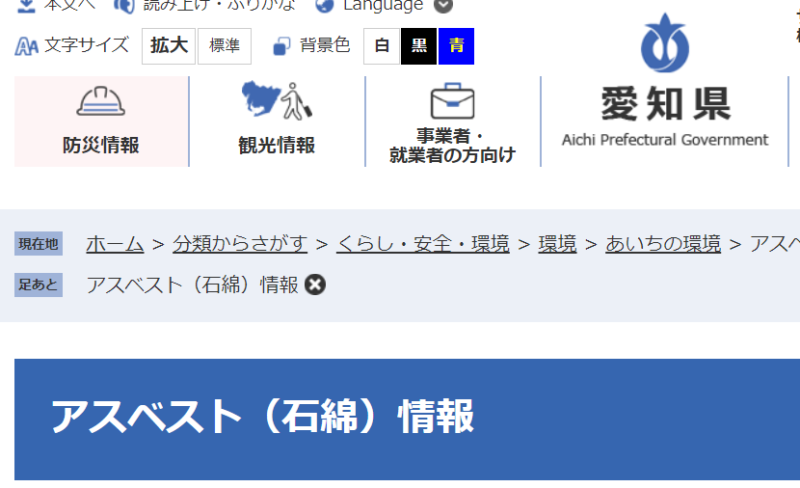Screen dimensions: 800x488
Task: Choose the blue 青 background color
Action: 456,46
